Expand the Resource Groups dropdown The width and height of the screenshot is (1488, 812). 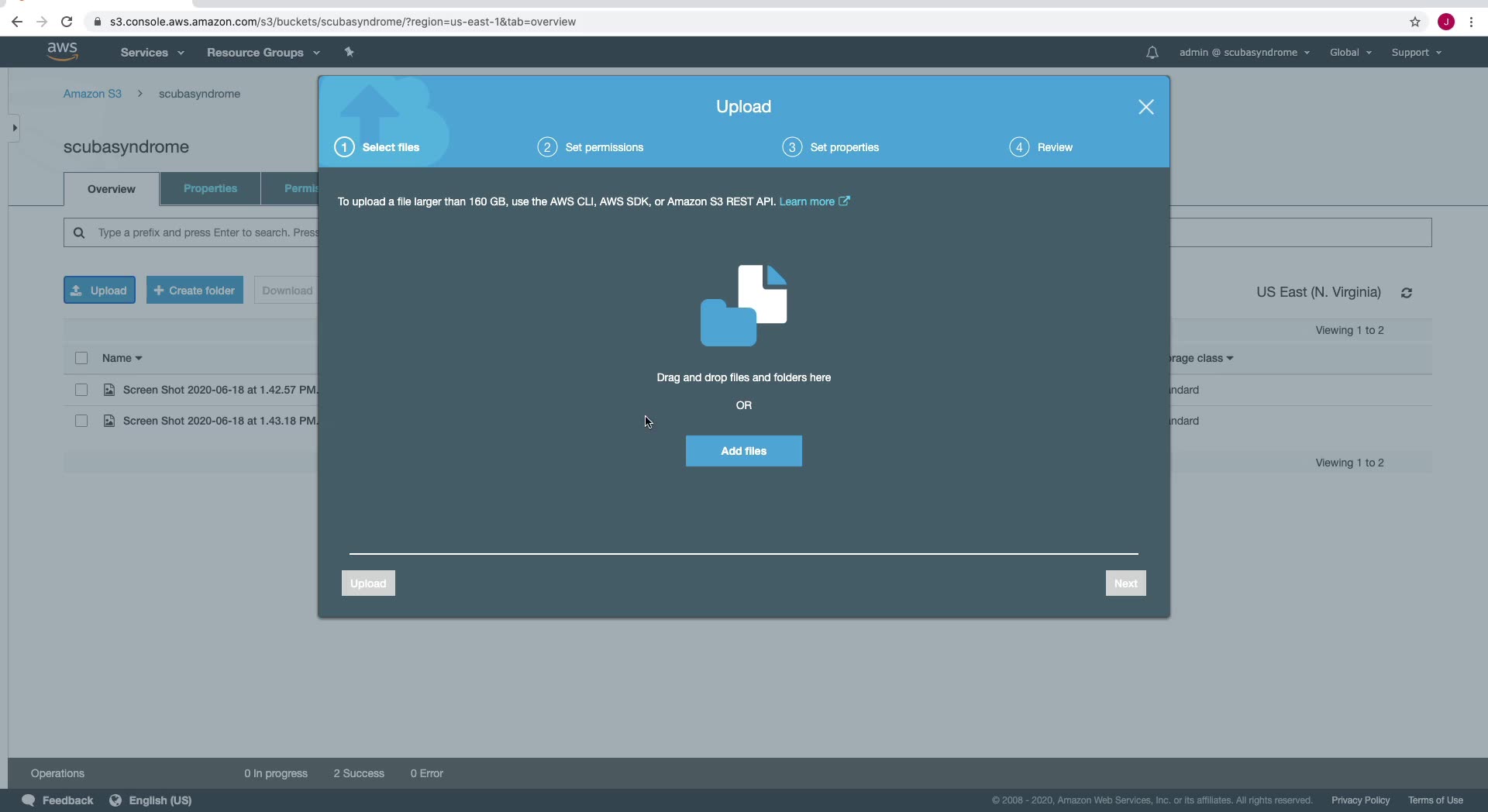pyautogui.click(x=263, y=53)
